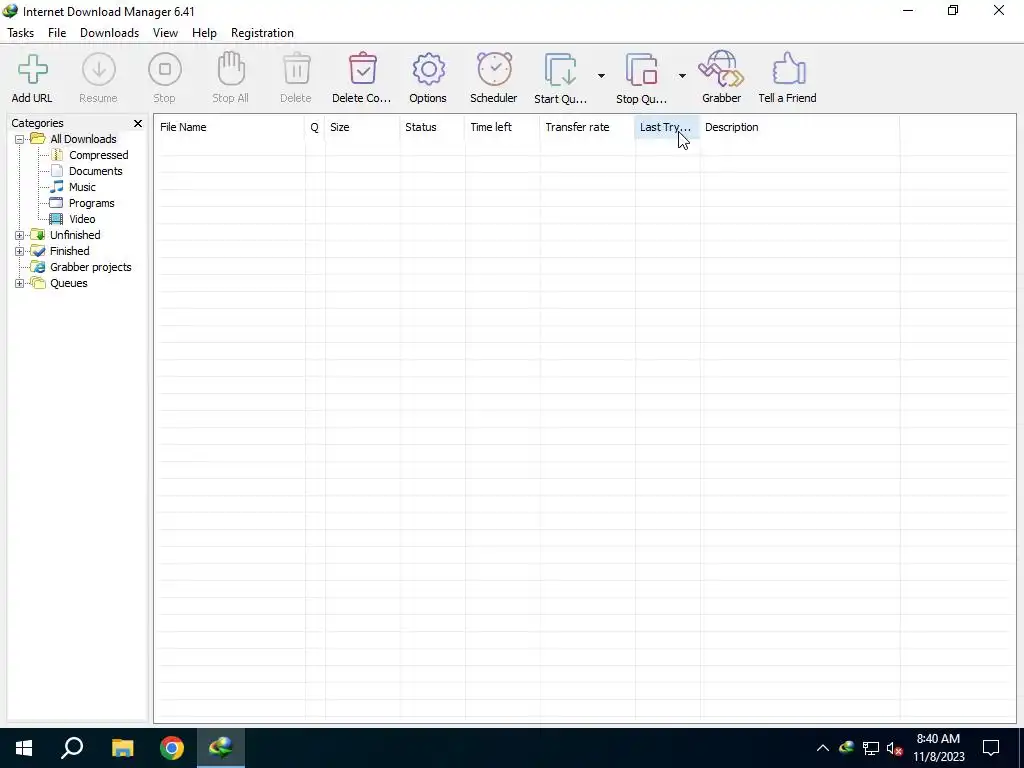Select the Music category
Screen dimensions: 1024x768
click(82, 187)
